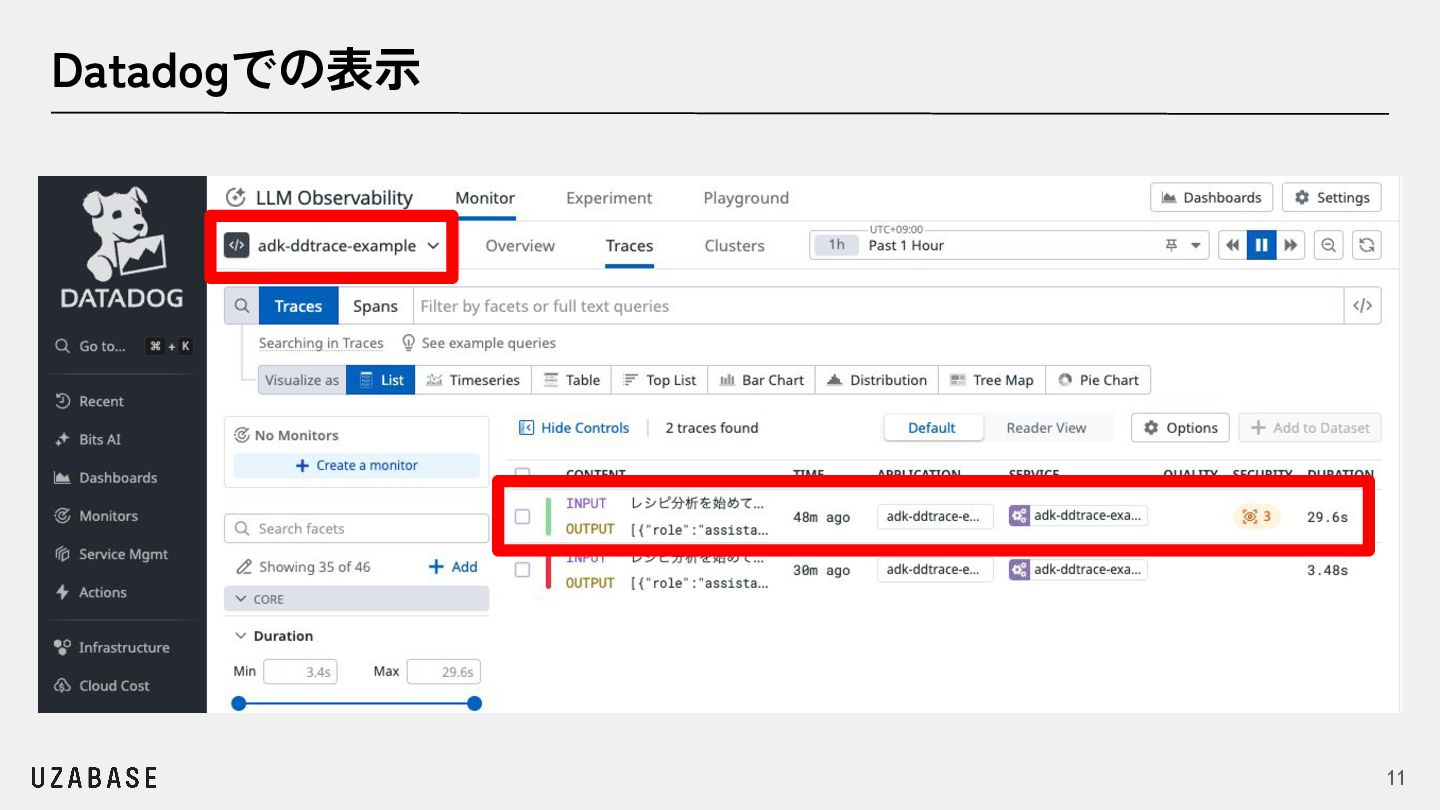Collapse the Duration facet
The width and height of the screenshot is (1440, 810).
(274, 636)
